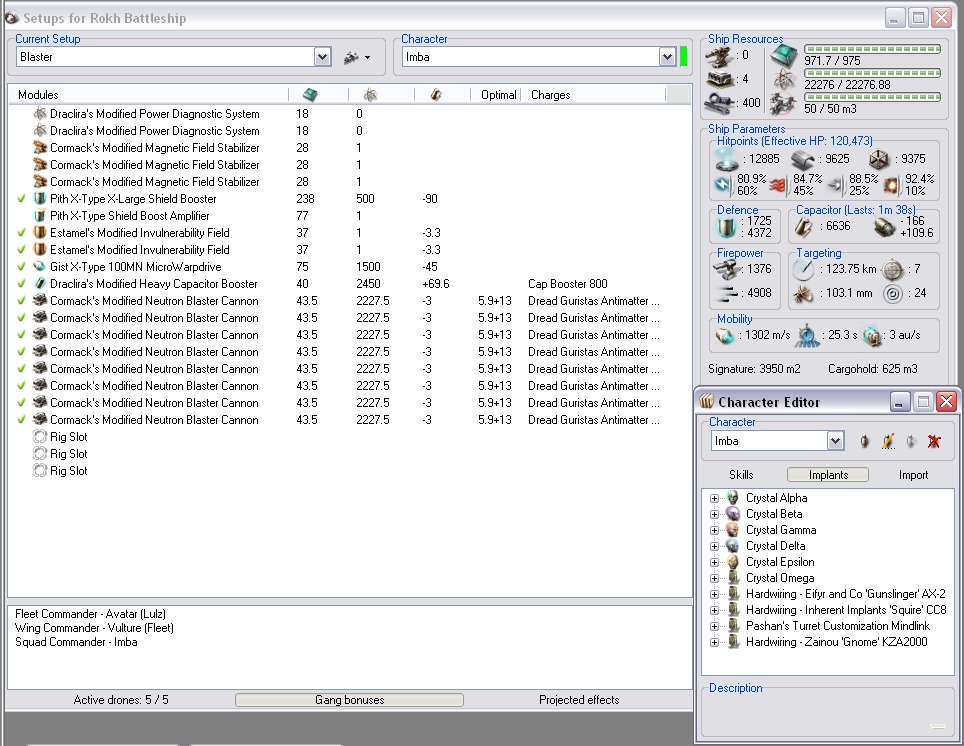Click the sensor strength icon showing 24
The width and height of the screenshot is (964, 746).
(893, 293)
